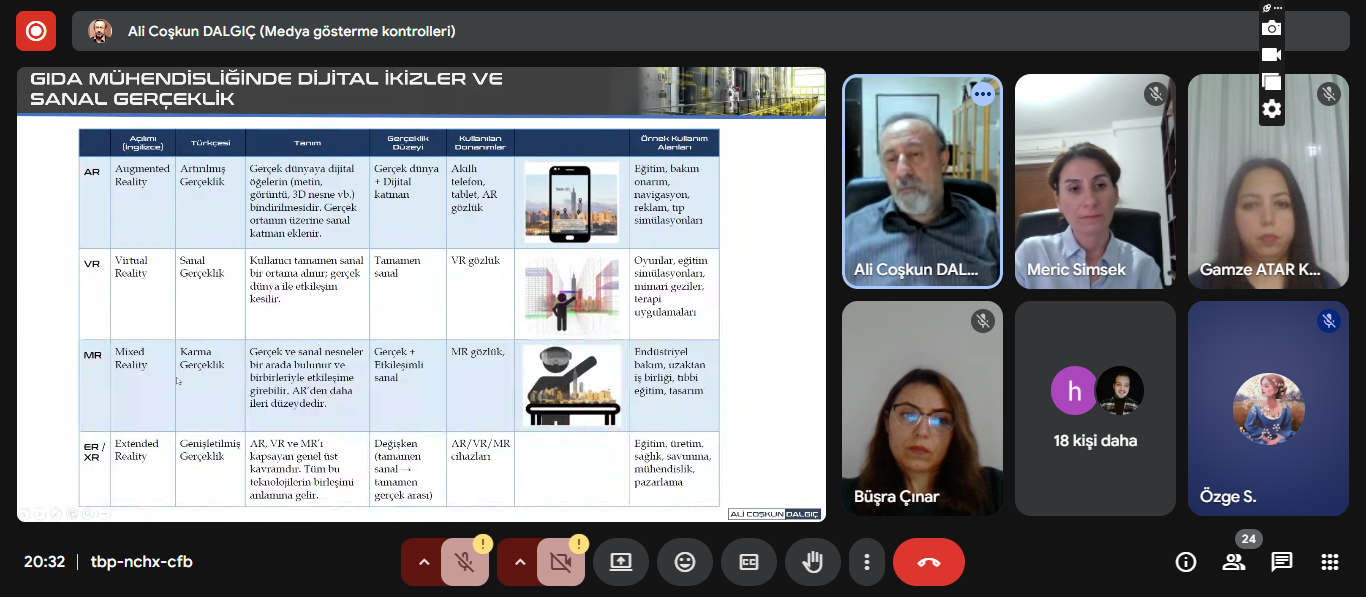
Task: Open the activities grid icon
Action: click(1329, 562)
